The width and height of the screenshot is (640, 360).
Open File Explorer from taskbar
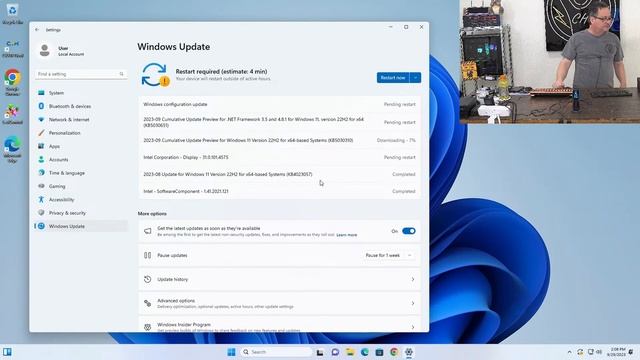coord(350,352)
